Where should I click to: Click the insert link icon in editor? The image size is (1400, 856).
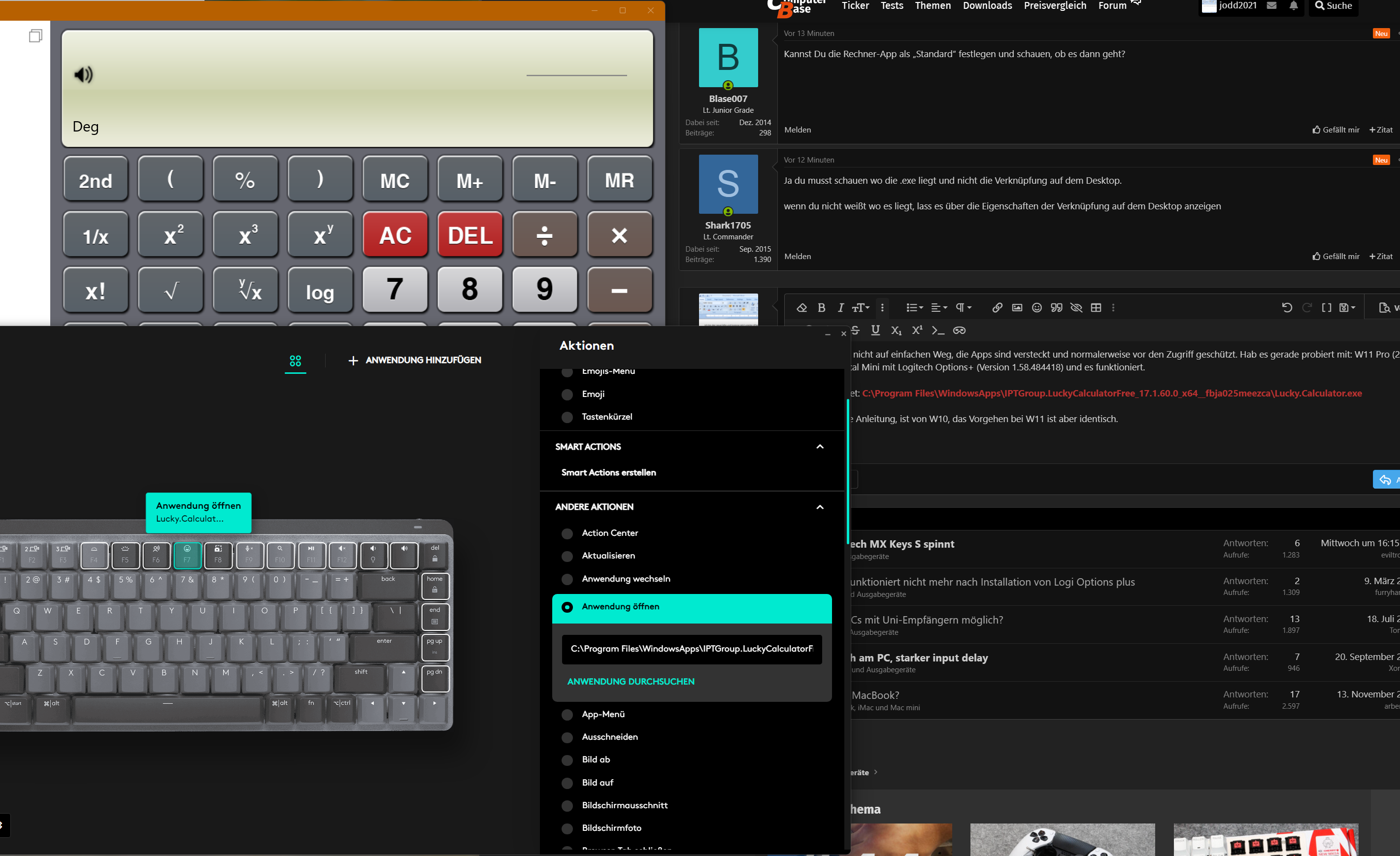997,307
